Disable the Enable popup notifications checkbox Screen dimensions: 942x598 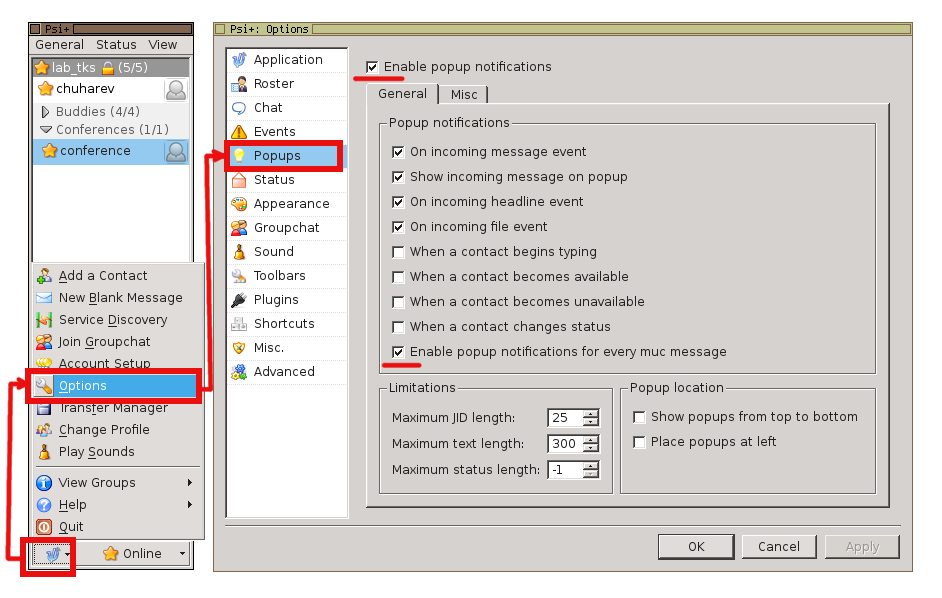point(372,67)
